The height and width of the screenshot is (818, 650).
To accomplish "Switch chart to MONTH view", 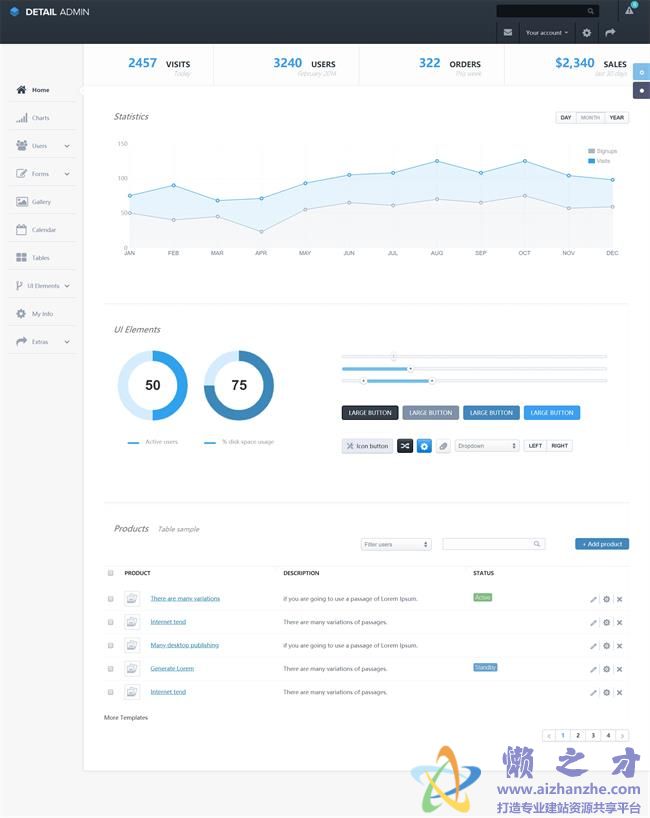I will (x=590, y=118).
